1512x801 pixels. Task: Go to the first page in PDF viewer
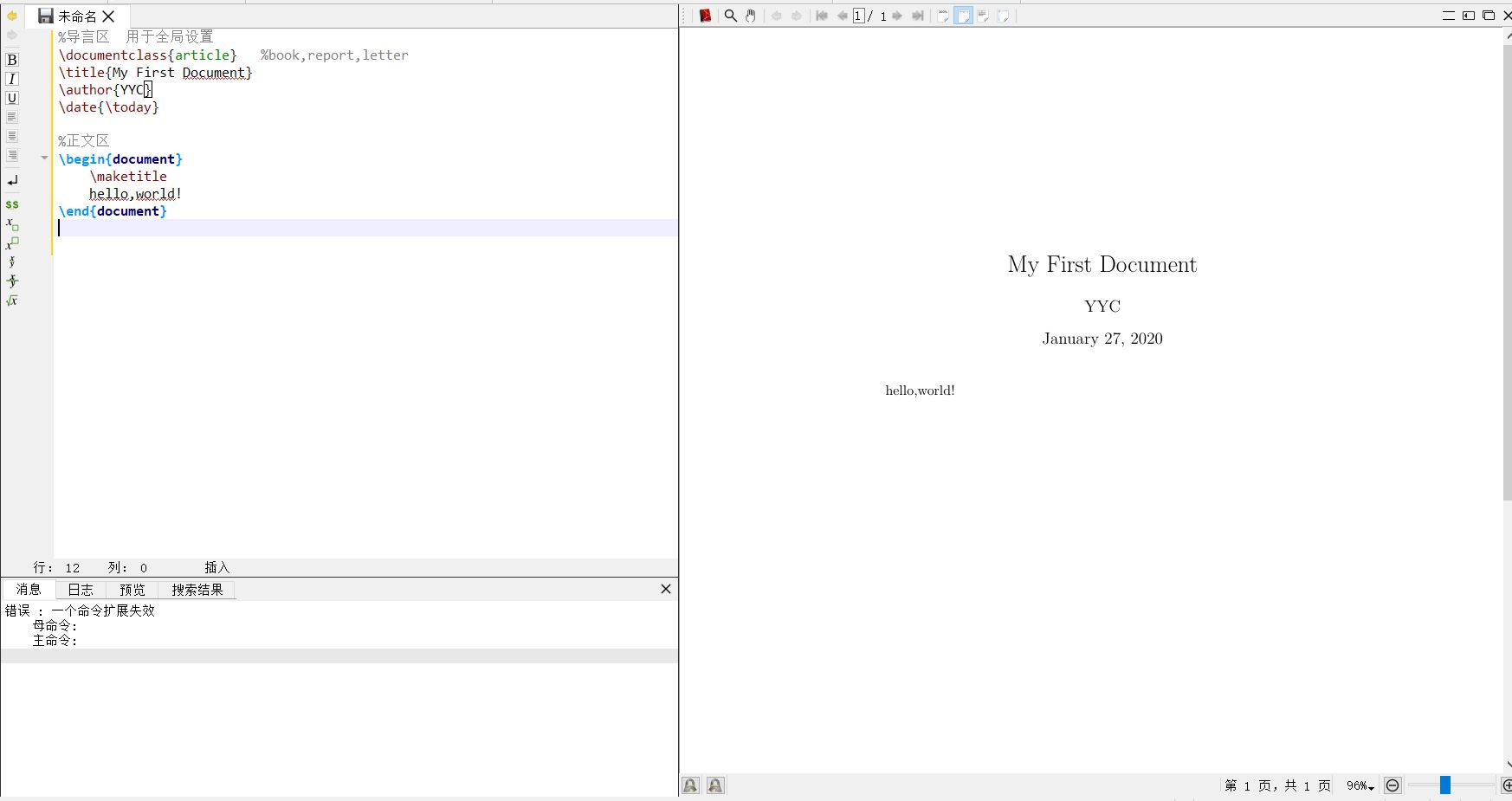point(822,16)
